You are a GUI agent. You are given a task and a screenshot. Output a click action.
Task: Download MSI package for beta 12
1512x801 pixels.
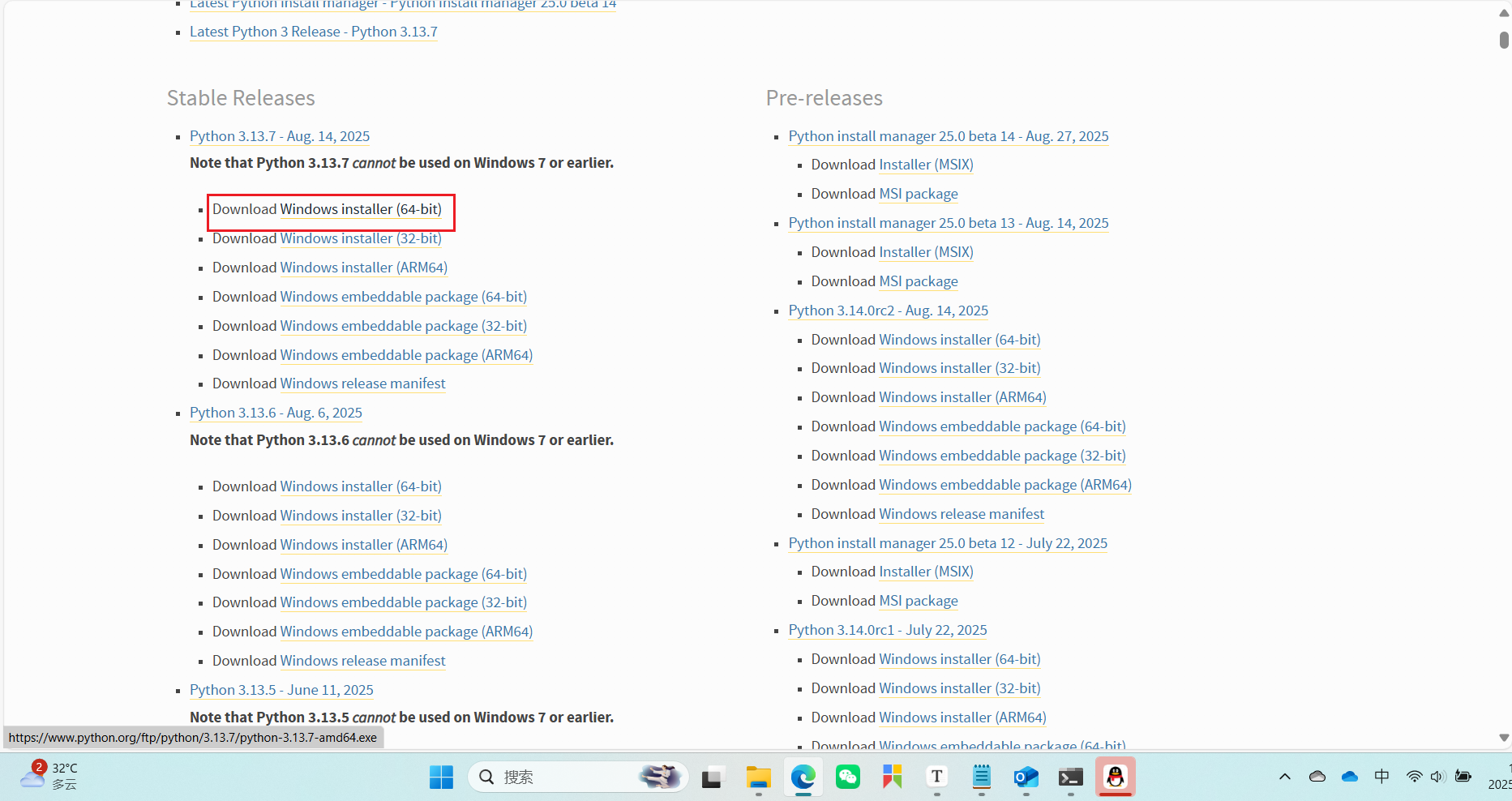coord(919,601)
